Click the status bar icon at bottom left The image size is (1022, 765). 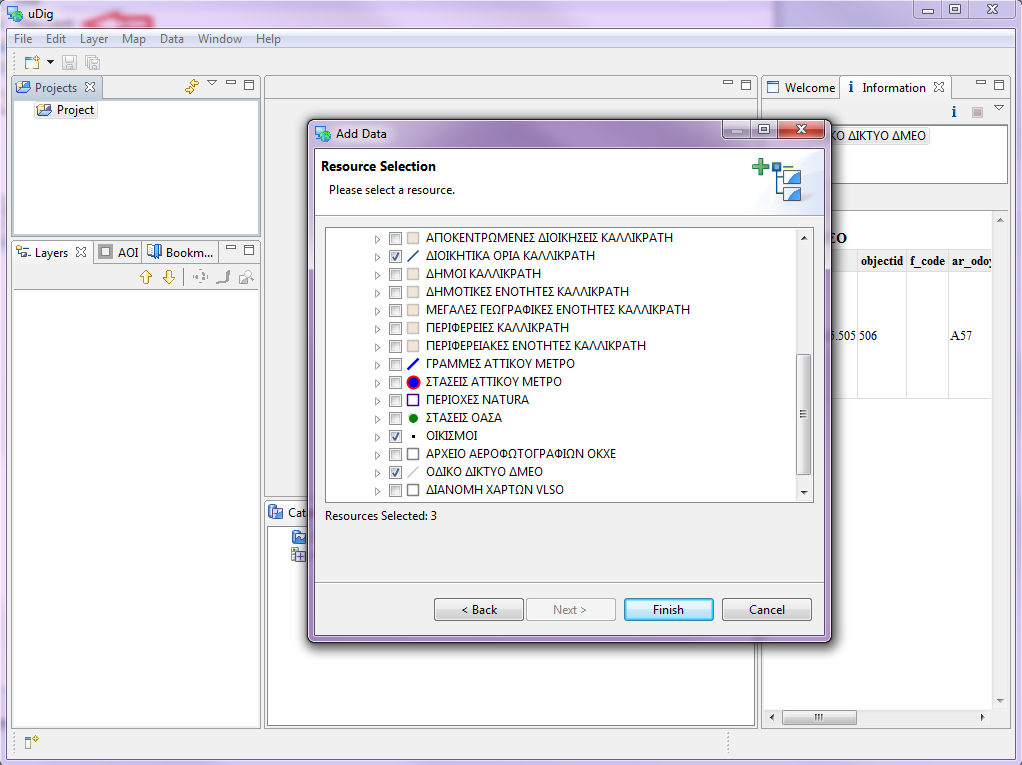[31, 742]
